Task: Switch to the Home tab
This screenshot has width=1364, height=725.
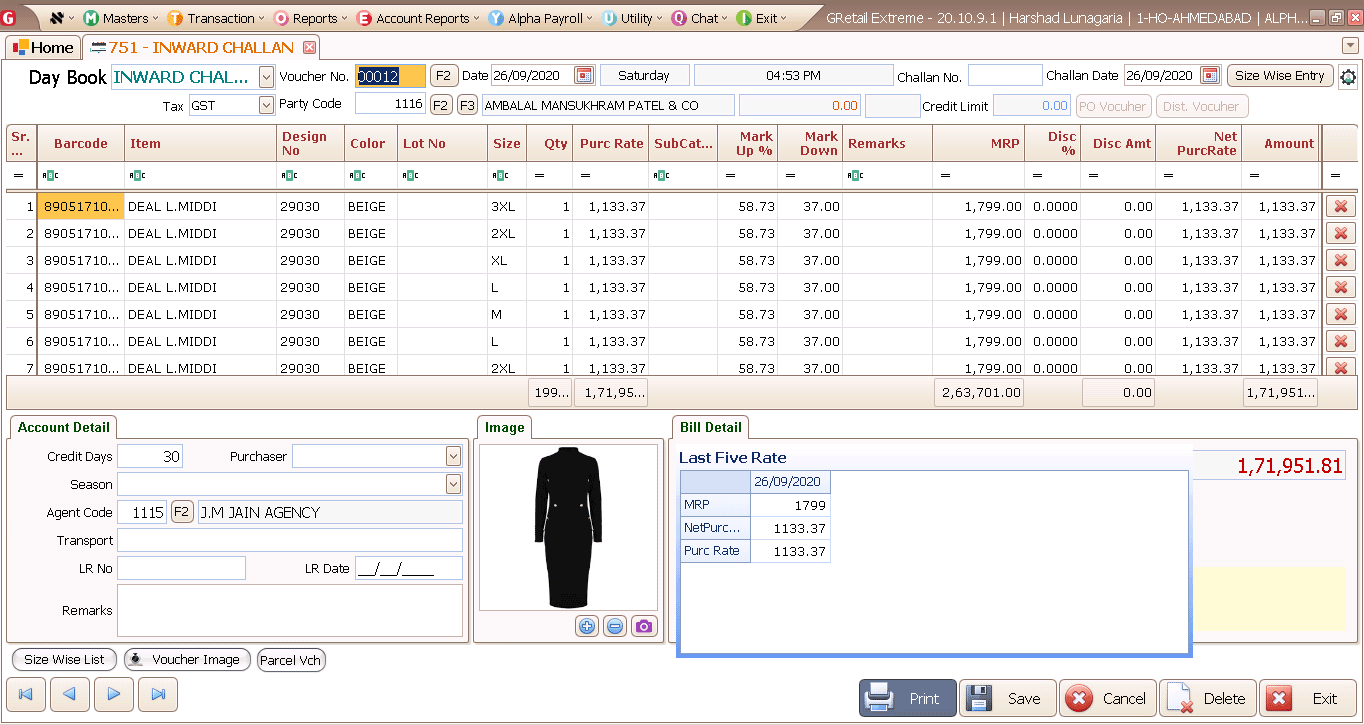Action: pos(43,47)
